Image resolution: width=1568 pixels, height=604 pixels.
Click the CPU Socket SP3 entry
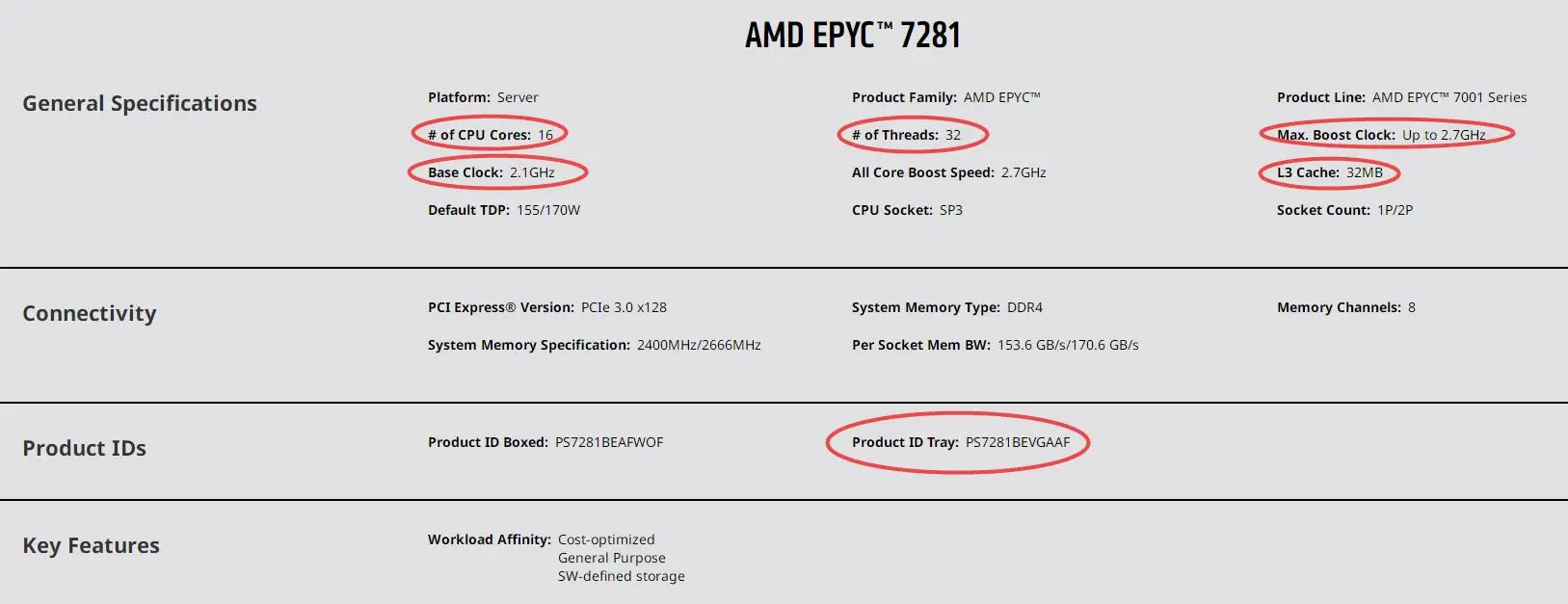pyautogui.click(x=907, y=210)
